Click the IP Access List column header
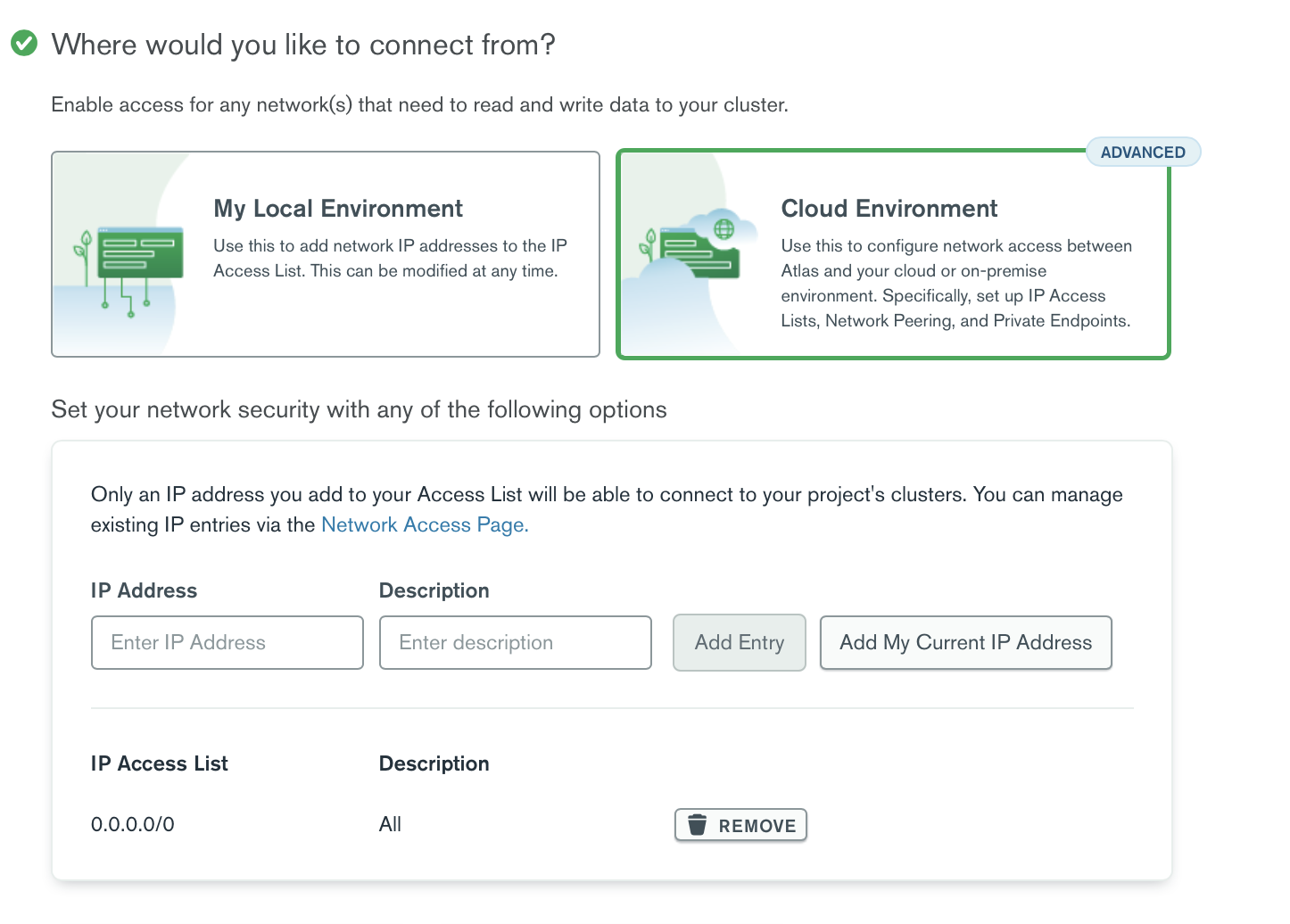 pyautogui.click(x=160, y=763)
